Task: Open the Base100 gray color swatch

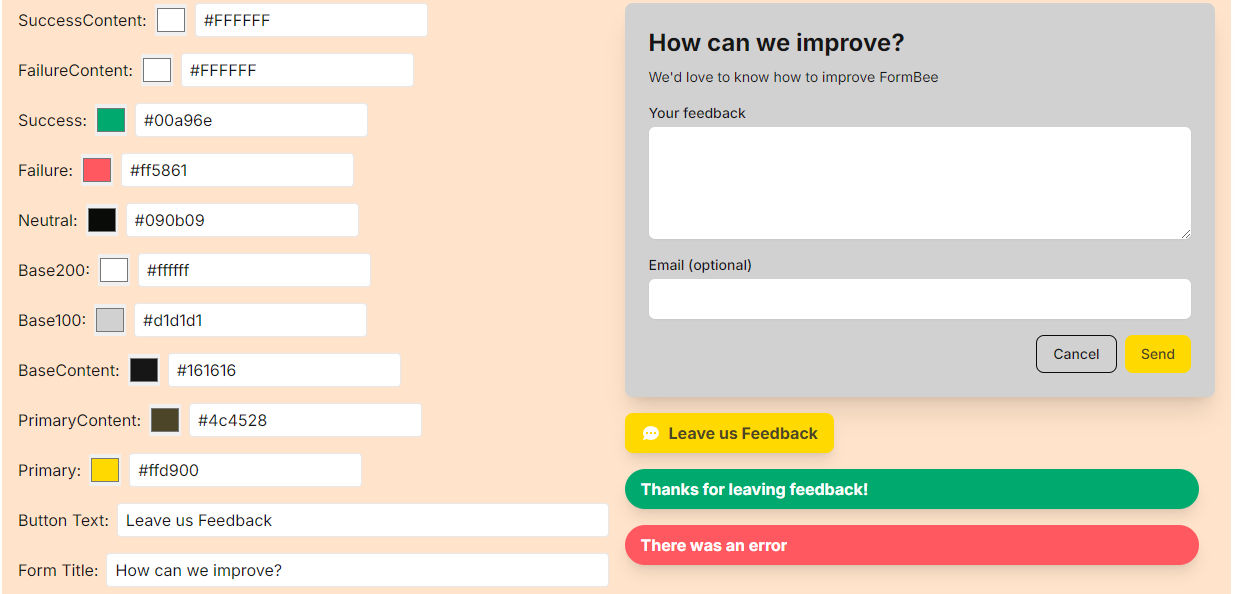Action: click(110, 320)
